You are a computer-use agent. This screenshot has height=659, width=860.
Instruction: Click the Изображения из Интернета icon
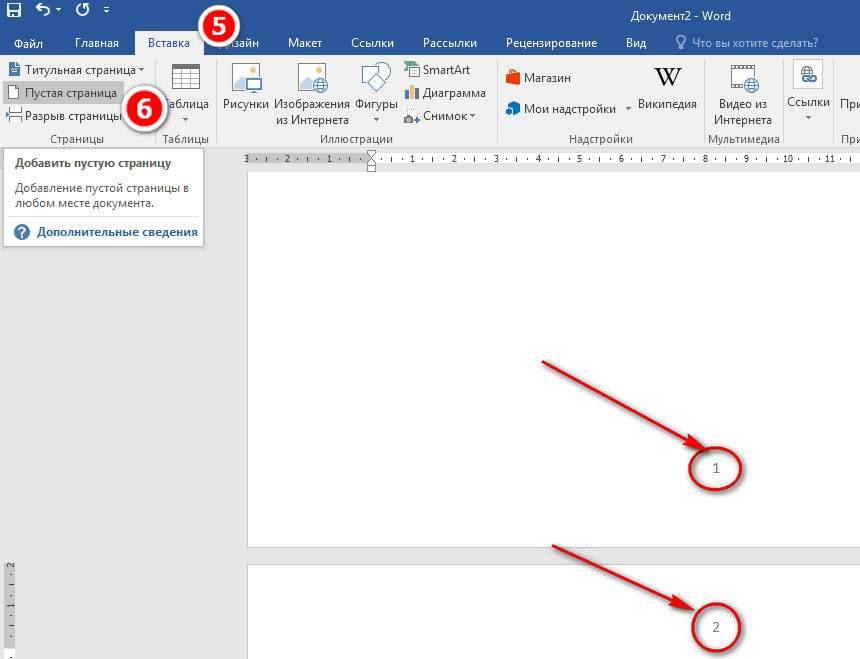(312, 77)
